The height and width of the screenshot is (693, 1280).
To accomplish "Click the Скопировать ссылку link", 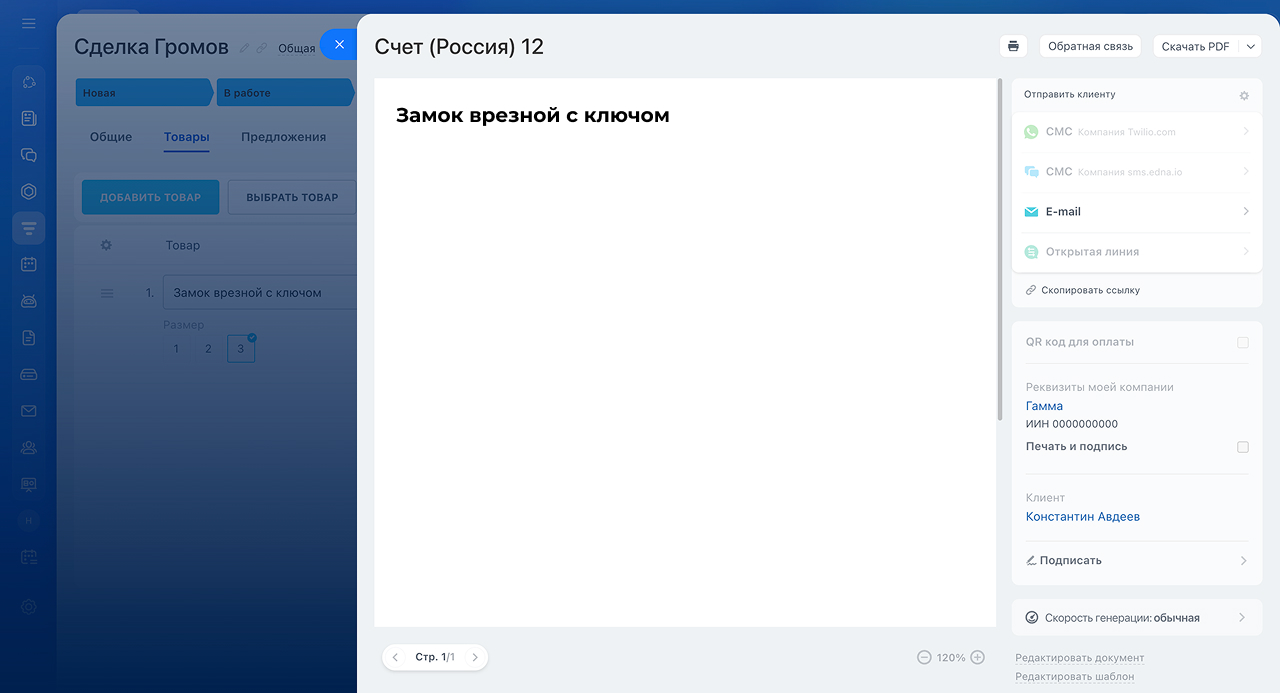I will 1090,290.
